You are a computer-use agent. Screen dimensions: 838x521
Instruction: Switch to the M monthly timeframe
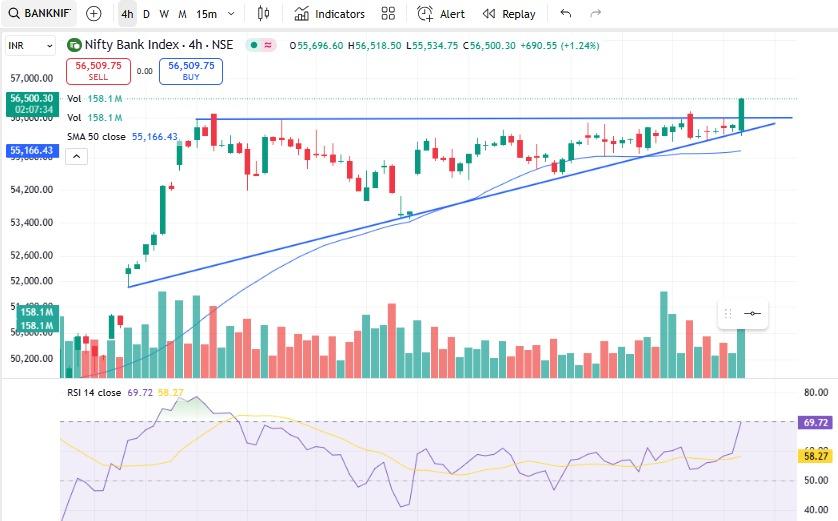pos(182,14)
